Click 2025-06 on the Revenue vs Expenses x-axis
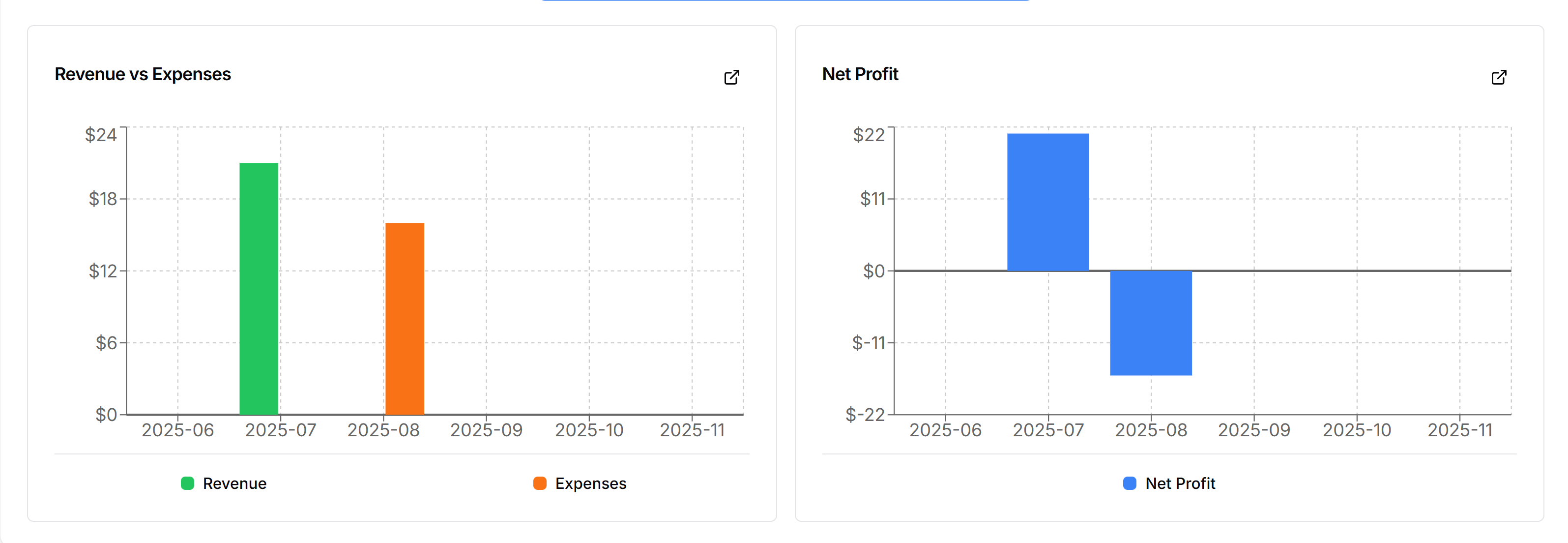Viewport: 1568px width, 543px height. click(178, 430)
